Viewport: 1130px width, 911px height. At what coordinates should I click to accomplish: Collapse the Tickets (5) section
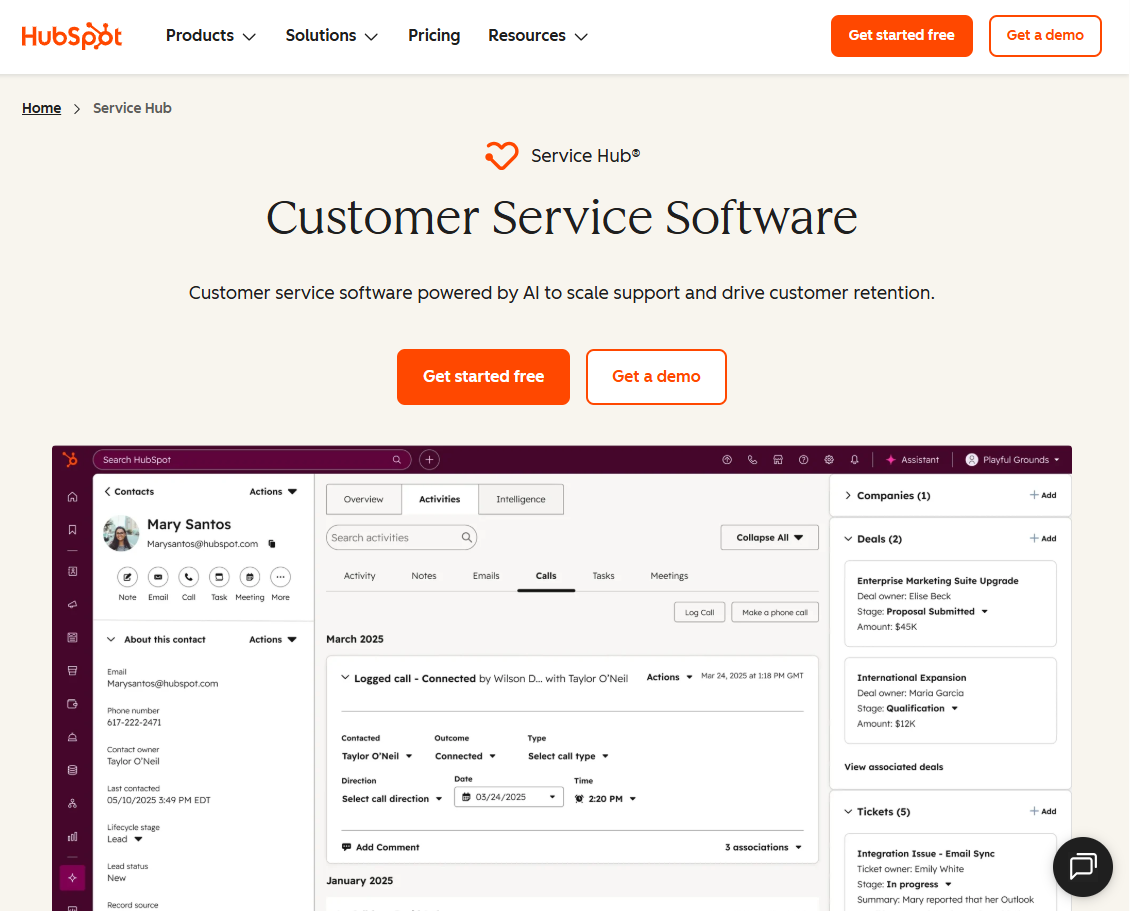coord(848,812)
